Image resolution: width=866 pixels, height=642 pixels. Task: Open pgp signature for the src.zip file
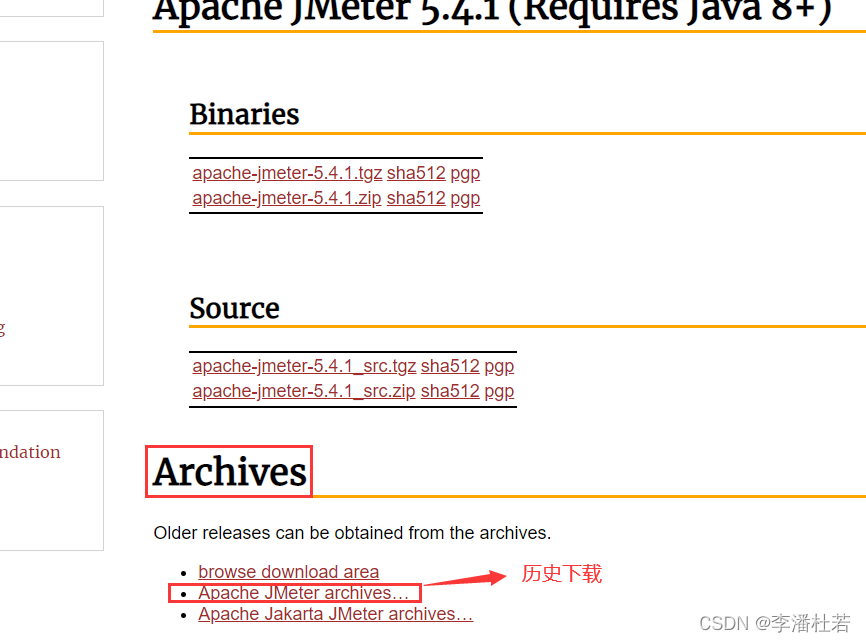499,391
